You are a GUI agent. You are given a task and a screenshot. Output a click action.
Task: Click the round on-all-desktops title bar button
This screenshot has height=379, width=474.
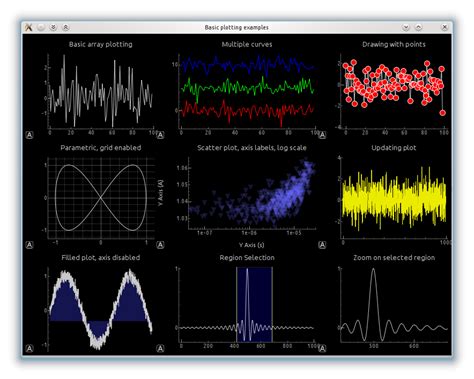tap(41, 27)
